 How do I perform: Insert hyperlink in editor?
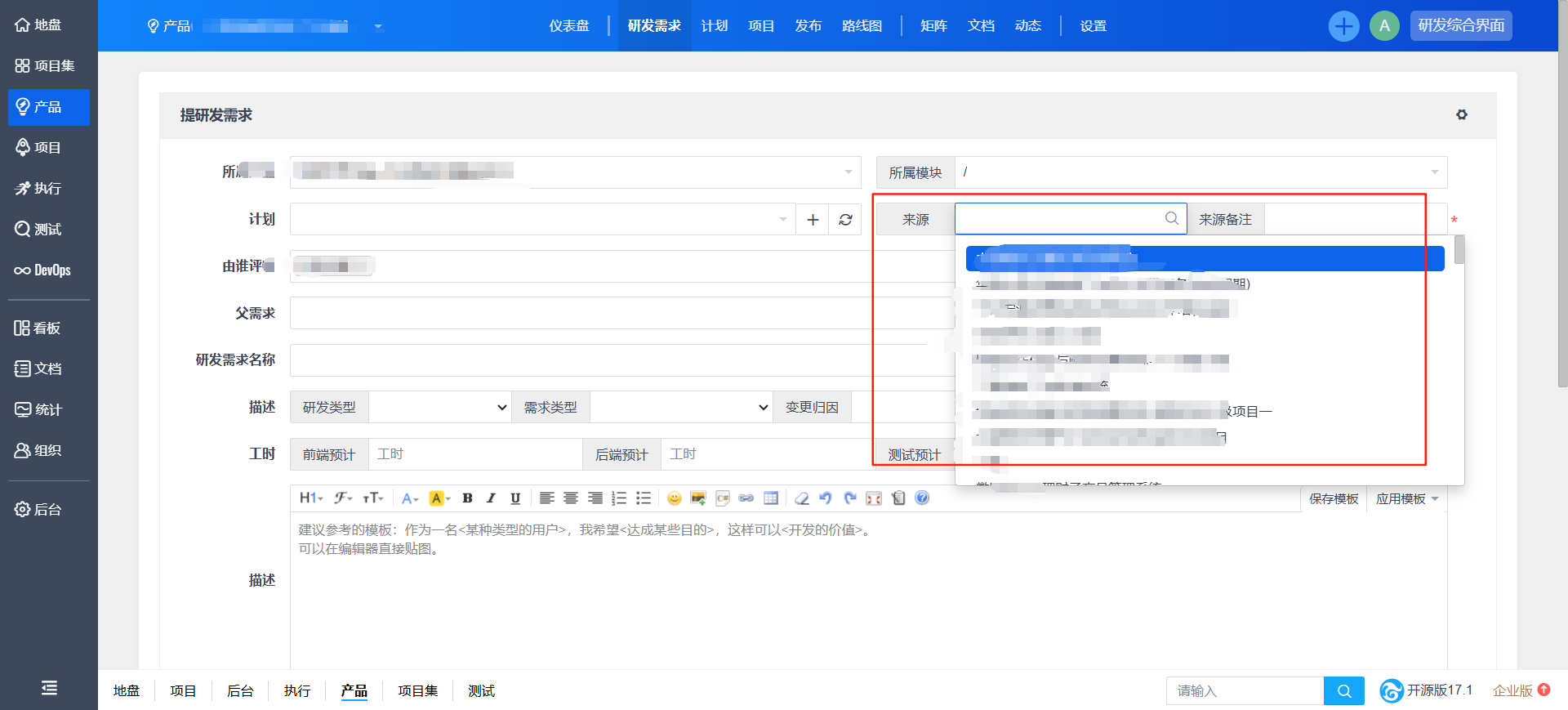click(x=746, y=498)
